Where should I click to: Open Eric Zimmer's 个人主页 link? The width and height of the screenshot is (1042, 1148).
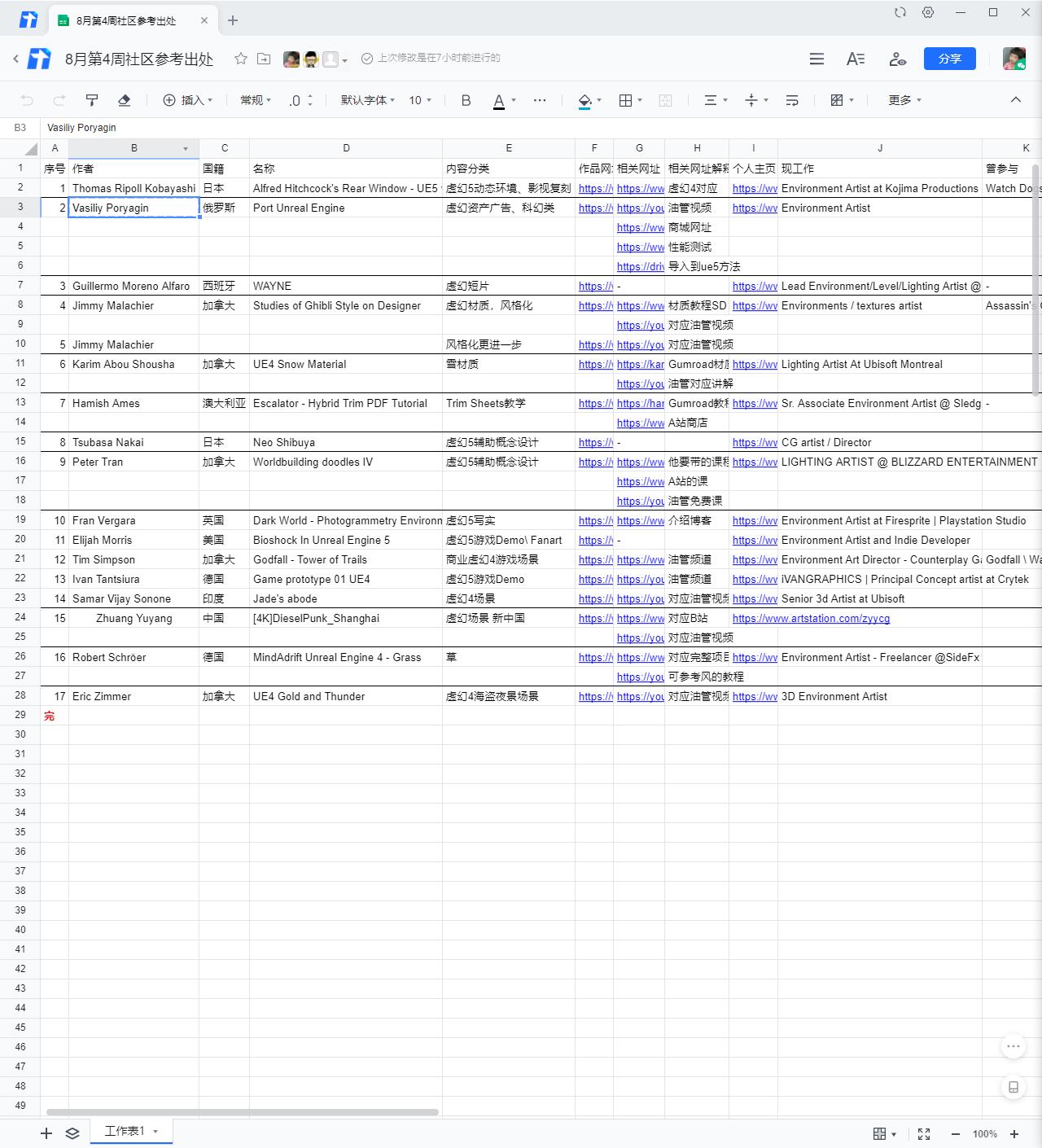click(755, 696)
